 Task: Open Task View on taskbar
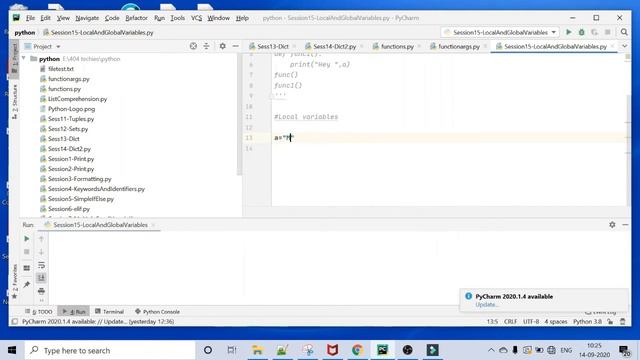click(232, 350)
